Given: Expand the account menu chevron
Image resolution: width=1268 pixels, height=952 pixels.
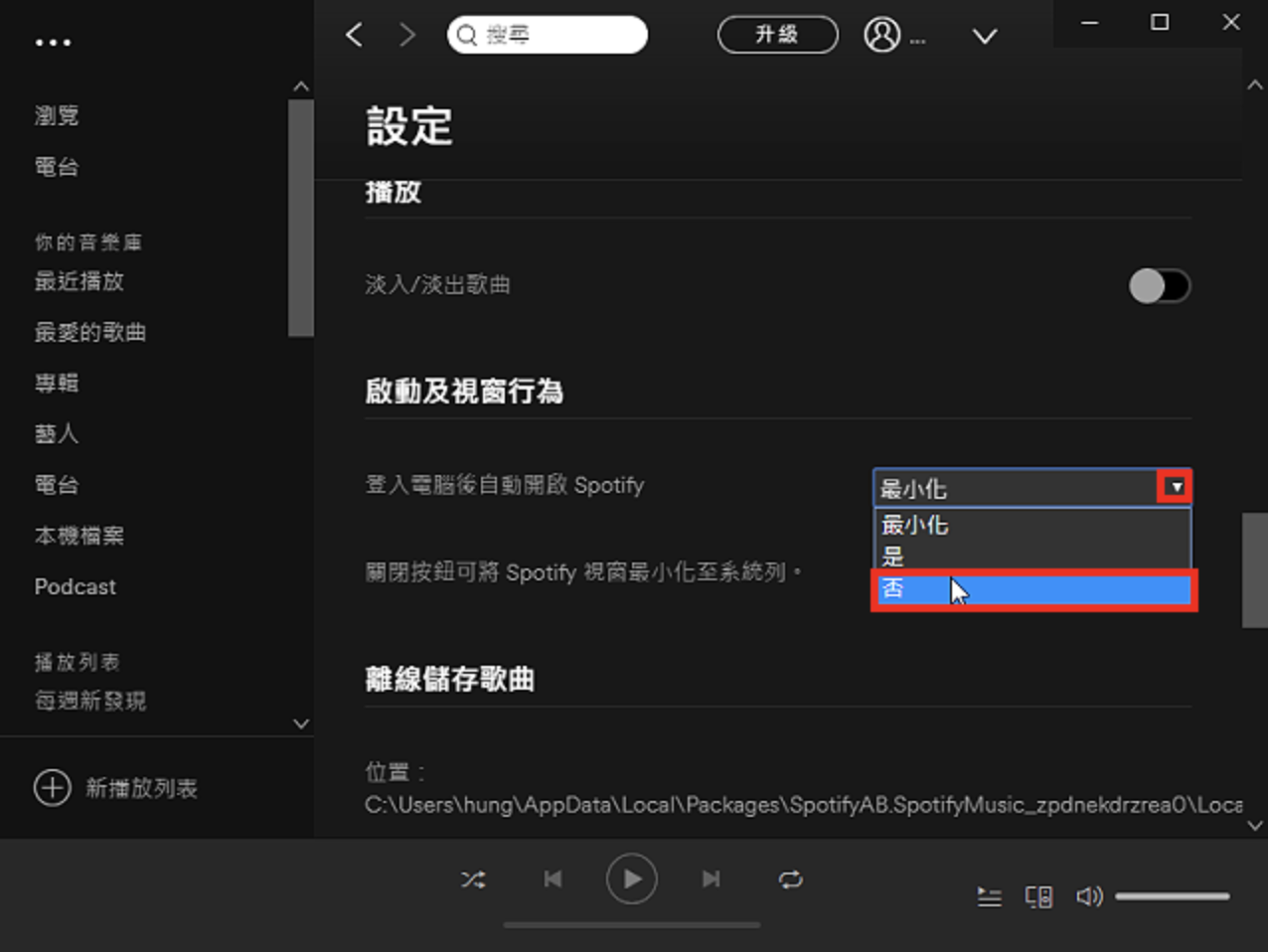Looking at the screenshot, I should point(984,37).
